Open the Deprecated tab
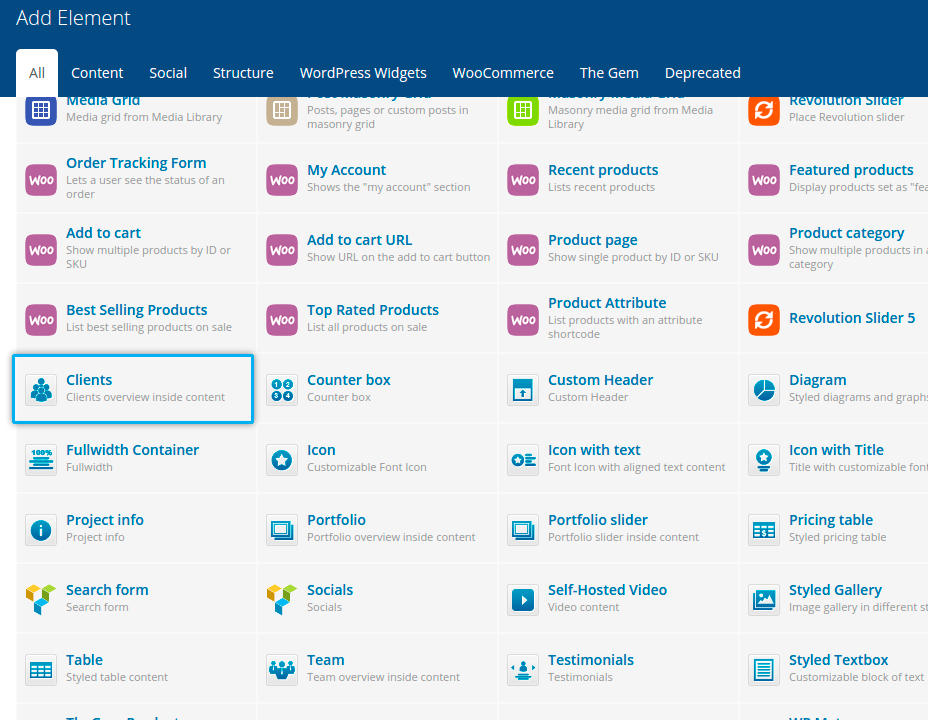 tap(702, 73)
